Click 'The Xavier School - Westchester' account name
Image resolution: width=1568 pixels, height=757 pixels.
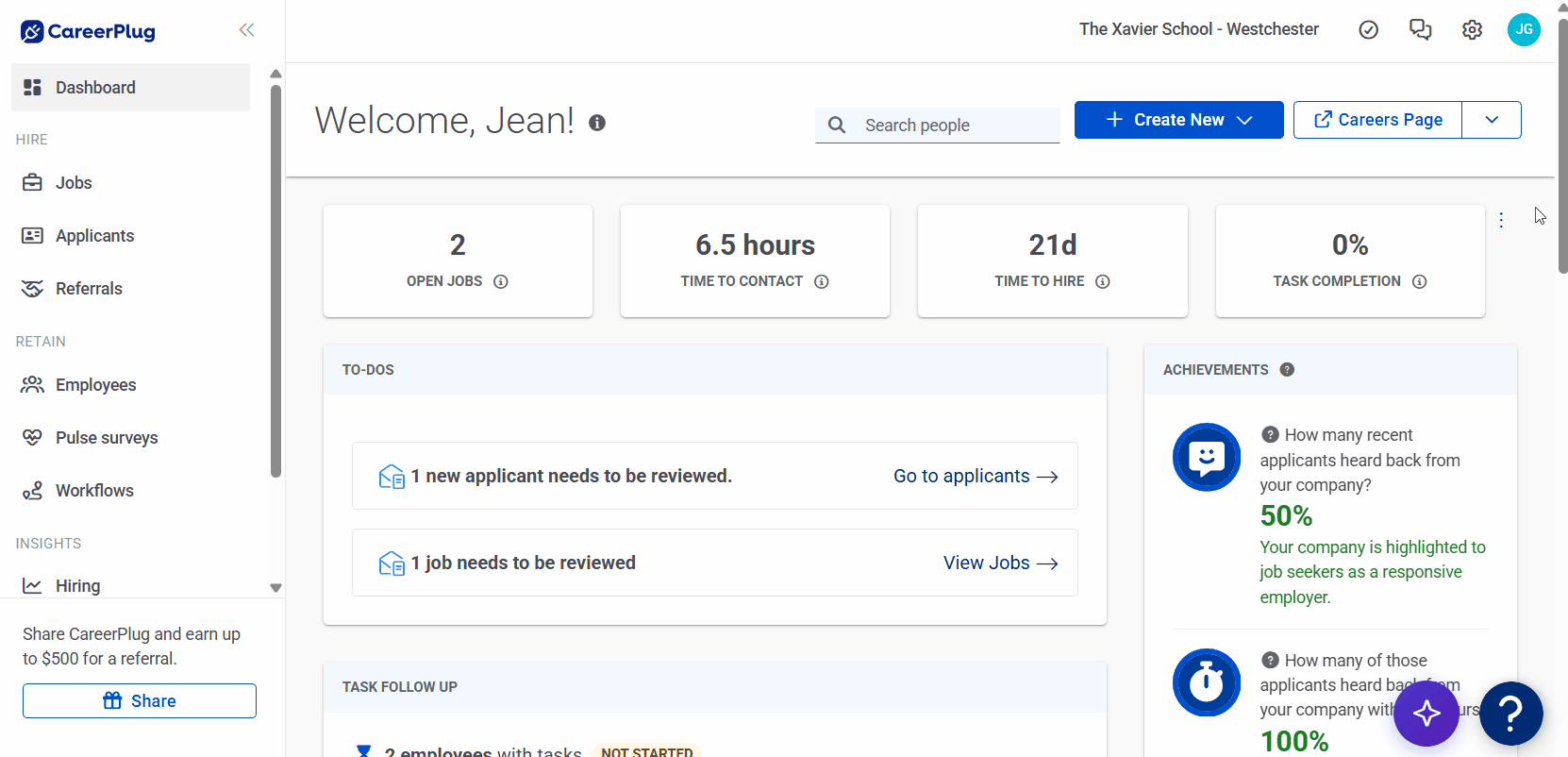1199,29
